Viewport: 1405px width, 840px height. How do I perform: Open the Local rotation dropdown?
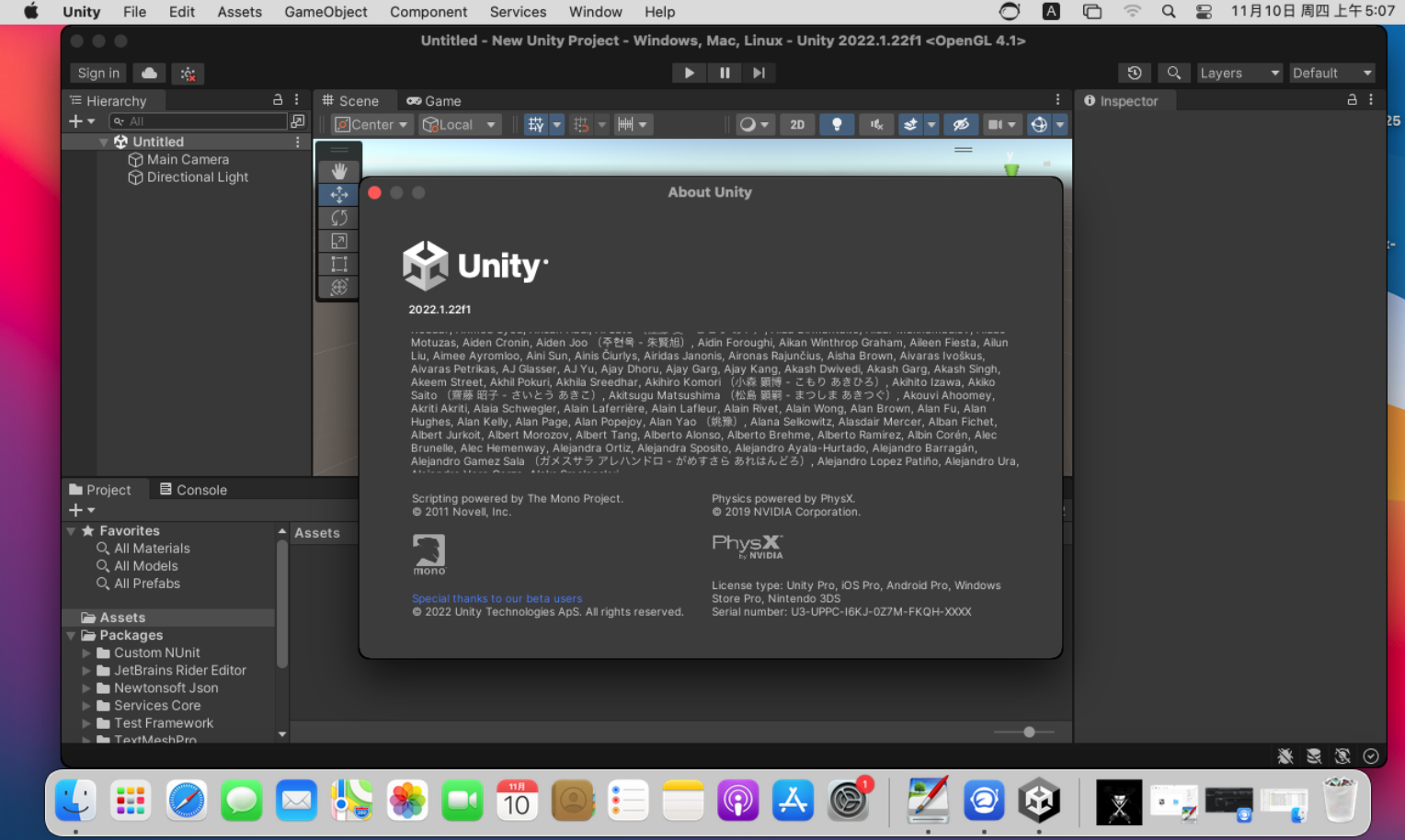point(460,125)
